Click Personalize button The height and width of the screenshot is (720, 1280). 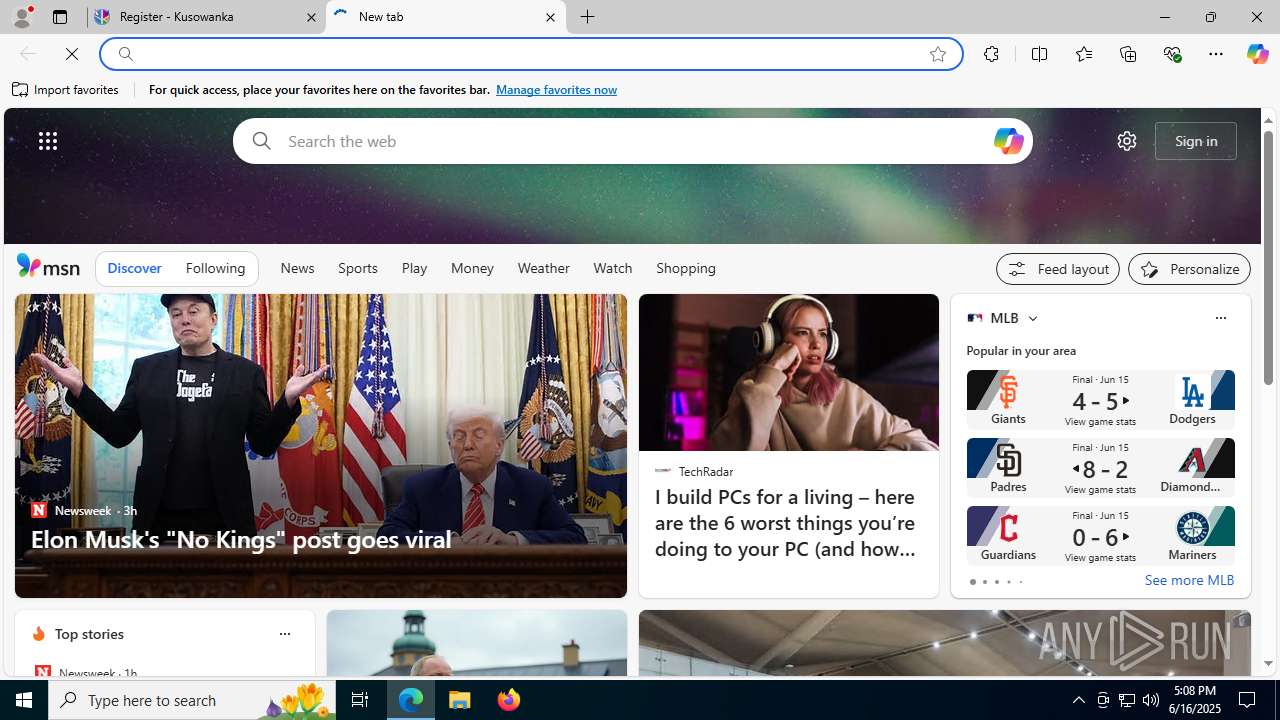(x=1189, y=269)
